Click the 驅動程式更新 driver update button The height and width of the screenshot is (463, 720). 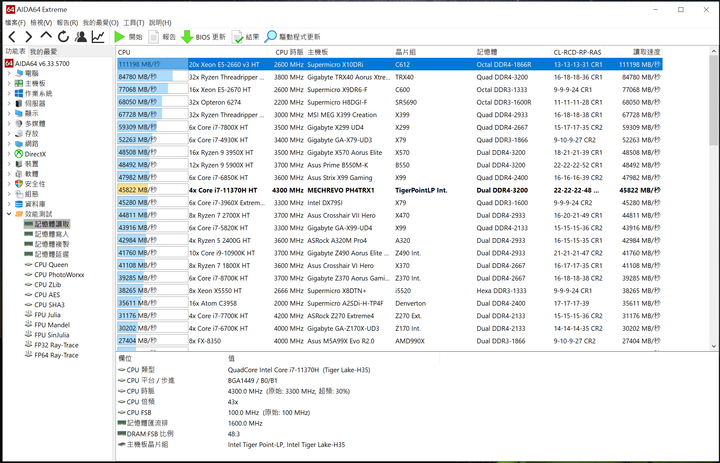[x=293, y=37]
